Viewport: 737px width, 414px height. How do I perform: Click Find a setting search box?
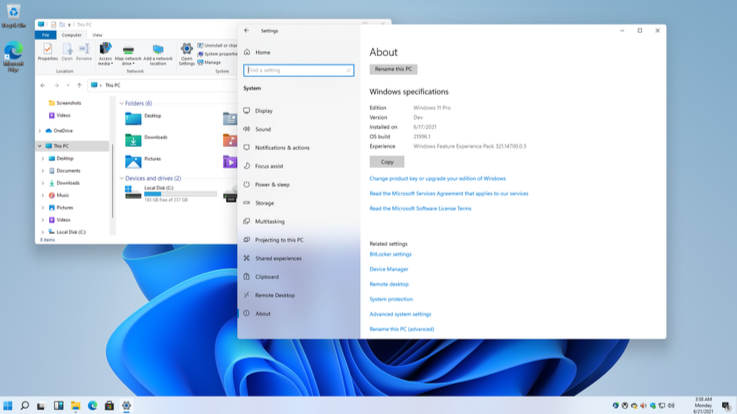point(298,70)
